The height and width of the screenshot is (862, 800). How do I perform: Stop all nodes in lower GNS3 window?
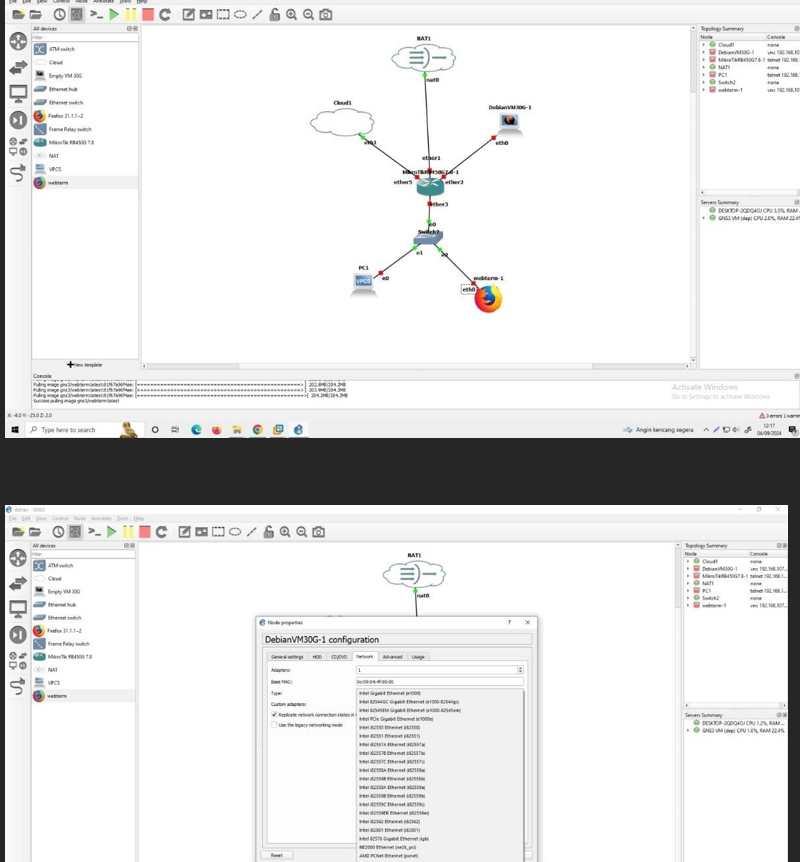[145, 532]
